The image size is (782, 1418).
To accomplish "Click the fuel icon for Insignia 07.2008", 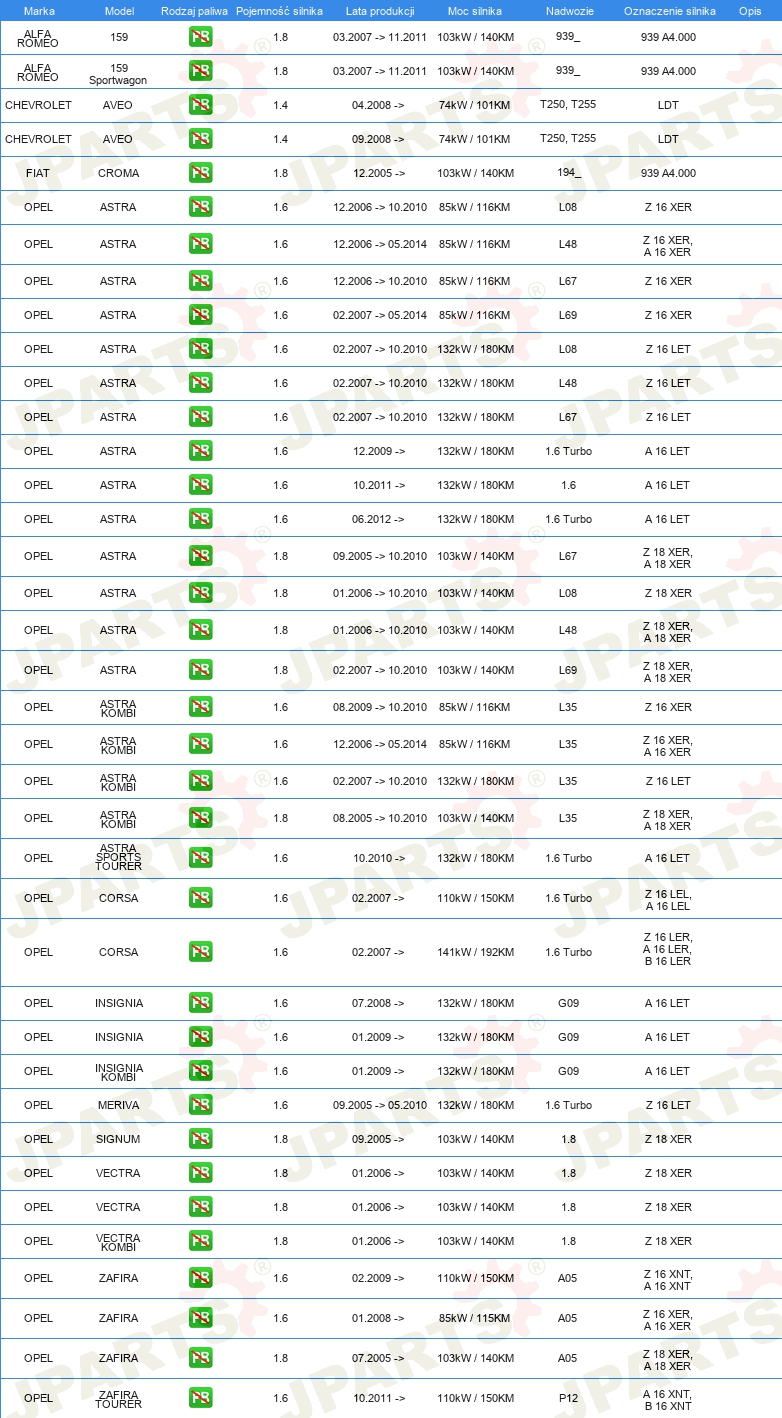I will [x=200, y=1003].
